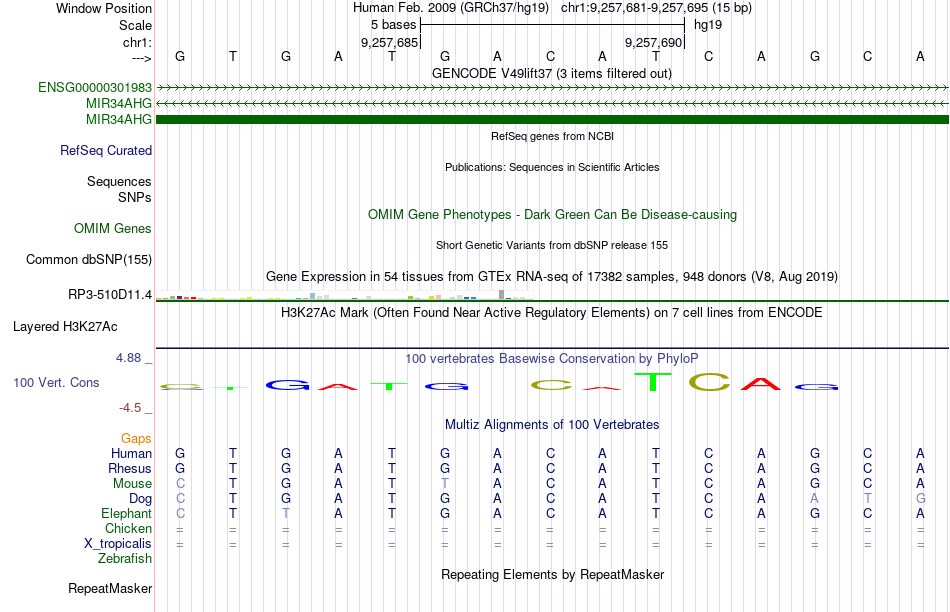Image resolution: width=950 pixels, height=612 pixels.
Task: Click Multiz Alignments of 100 Vertebrates title
Action: click(552, 425)
